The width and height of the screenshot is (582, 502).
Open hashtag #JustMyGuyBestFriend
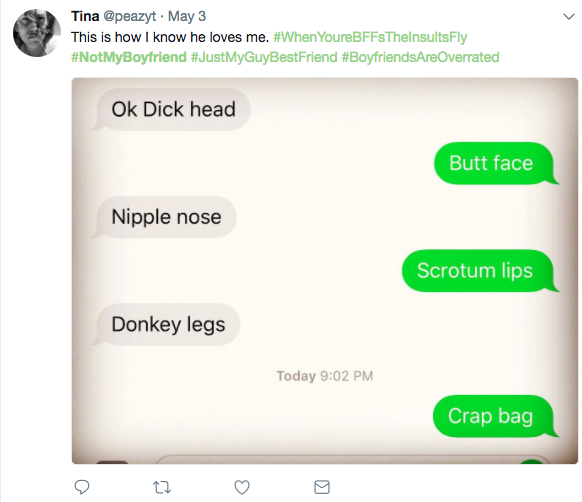click(264, 57)
